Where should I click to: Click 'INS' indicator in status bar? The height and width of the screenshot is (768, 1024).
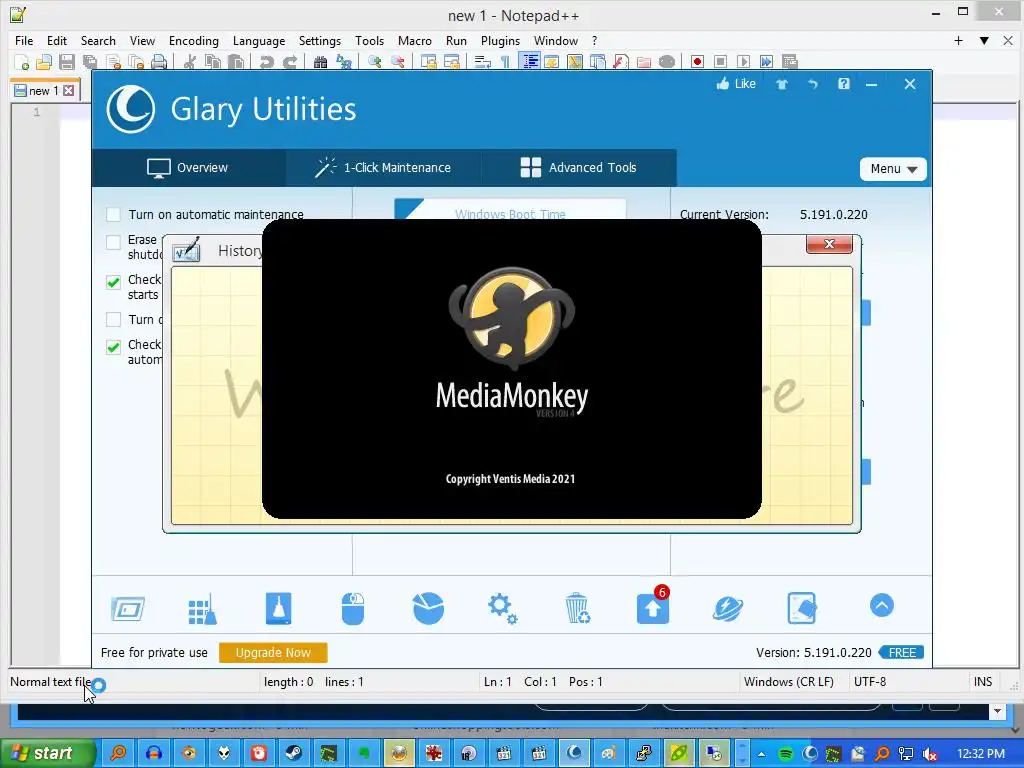pos(983,682)
